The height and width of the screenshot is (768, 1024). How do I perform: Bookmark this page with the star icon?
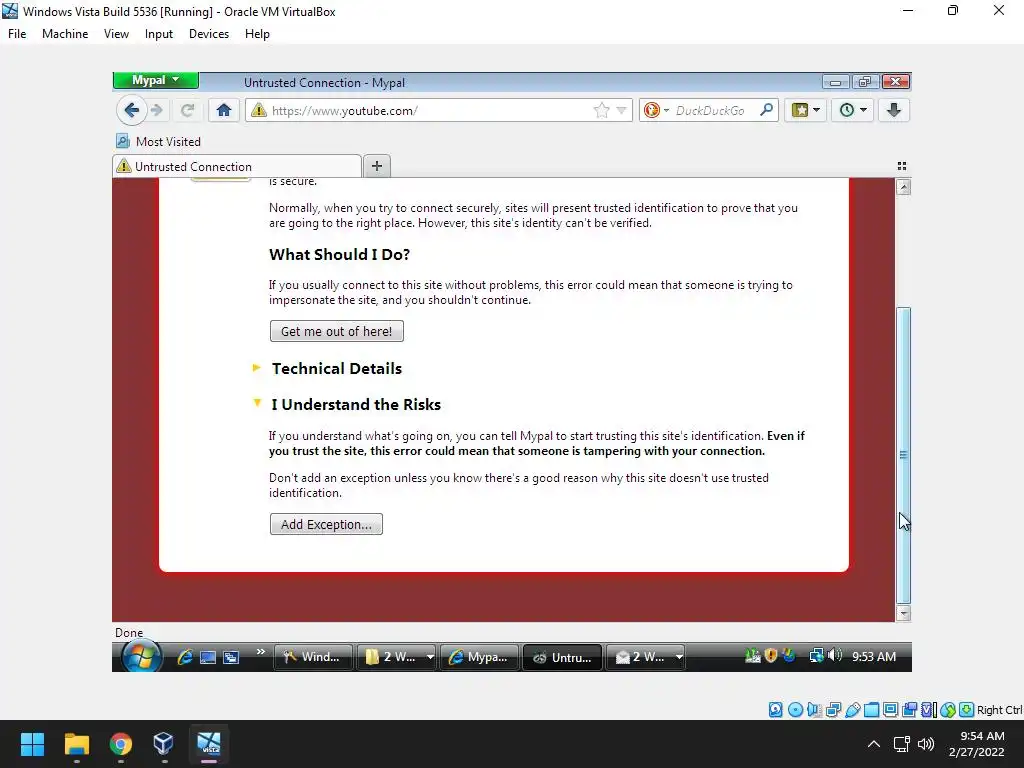click(601, 110)
